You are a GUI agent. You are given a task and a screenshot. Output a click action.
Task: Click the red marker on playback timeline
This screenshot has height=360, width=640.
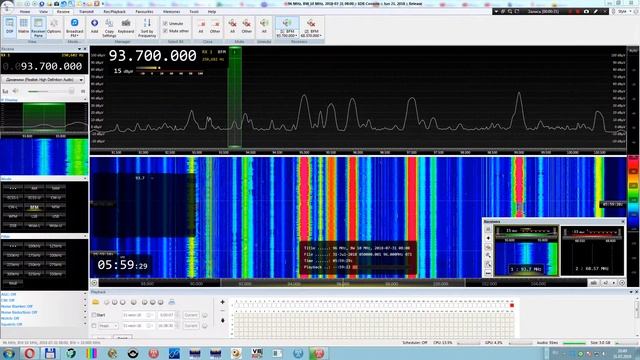pyautogui.click(x=512, y=305)
